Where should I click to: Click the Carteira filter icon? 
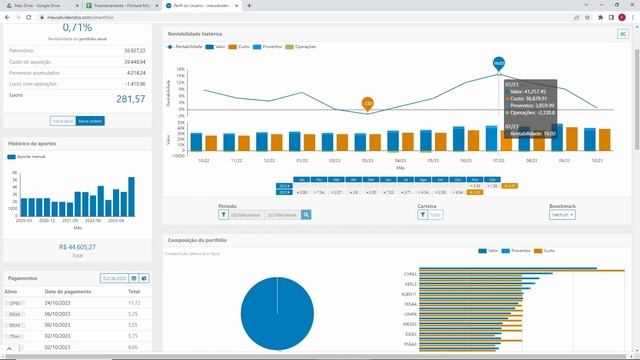[422, 215]
